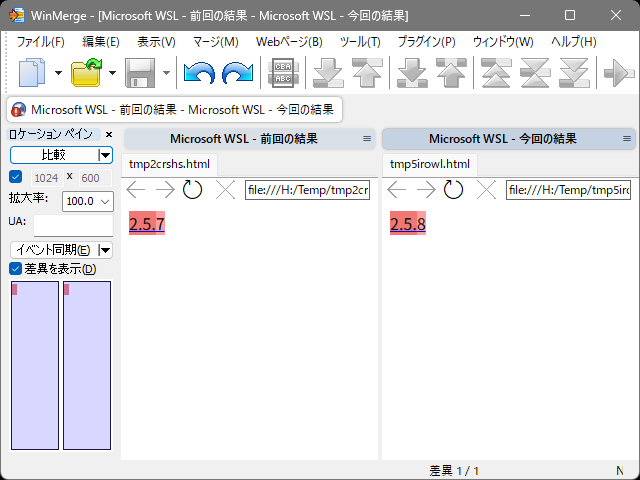640x480 pixels.
Task: Click Back arrow in right browser pane
Action: (396, 190)
